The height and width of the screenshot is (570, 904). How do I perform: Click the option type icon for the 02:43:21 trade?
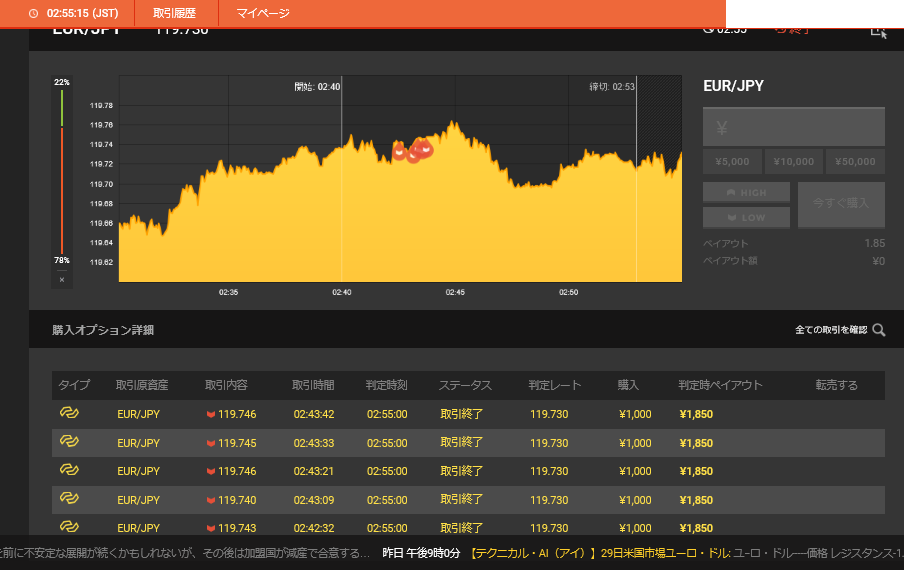(x=70, y=469)
